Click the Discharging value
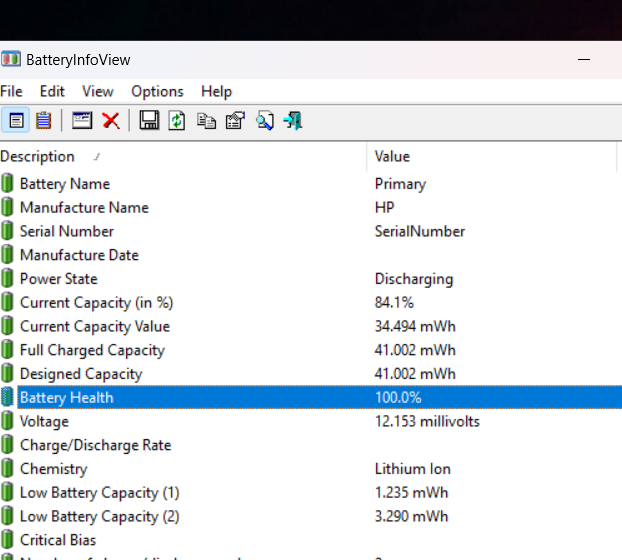This screenshot has width=622, height=560. [414, 279]
